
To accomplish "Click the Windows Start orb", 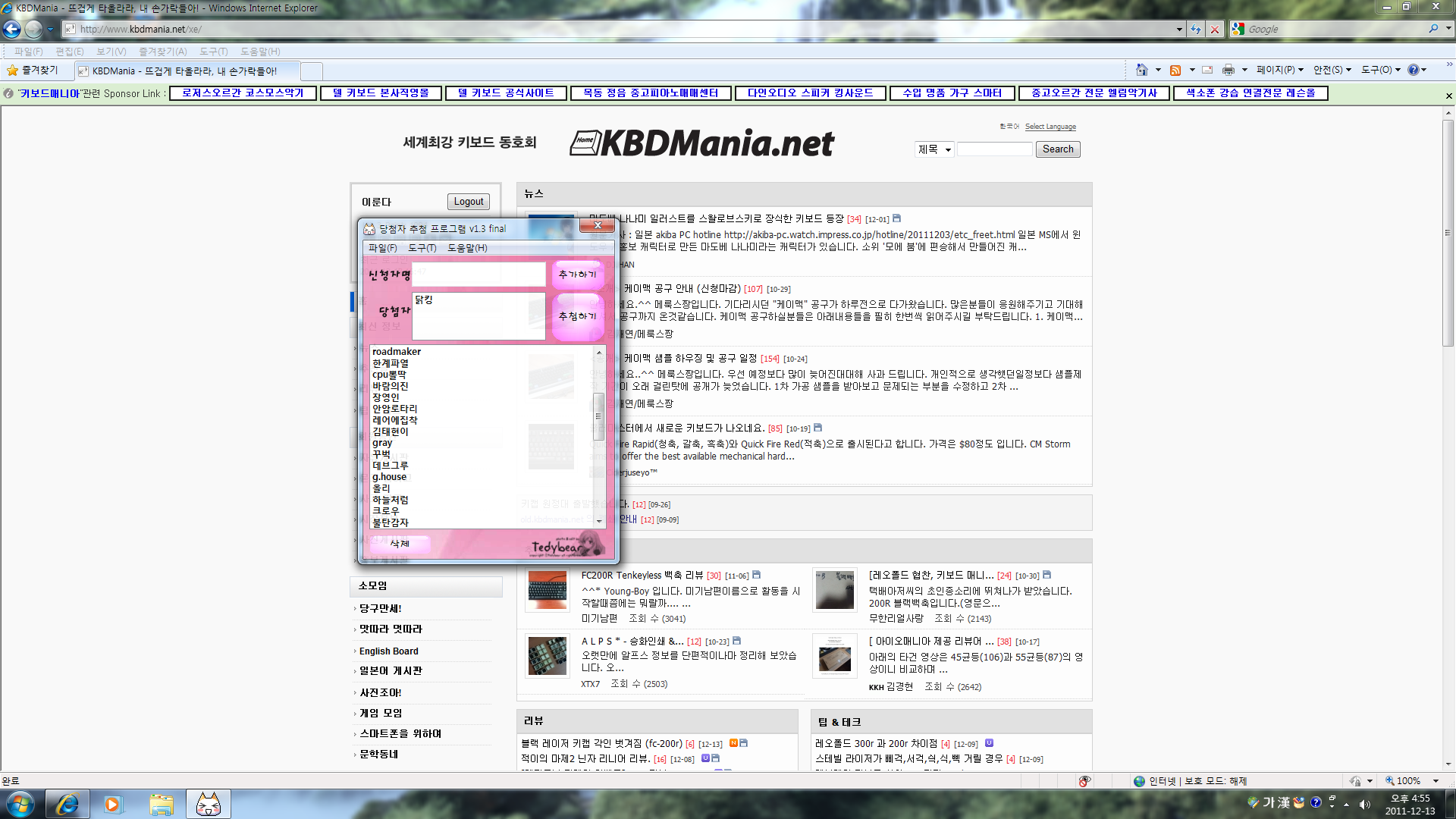I will (20, 804).
